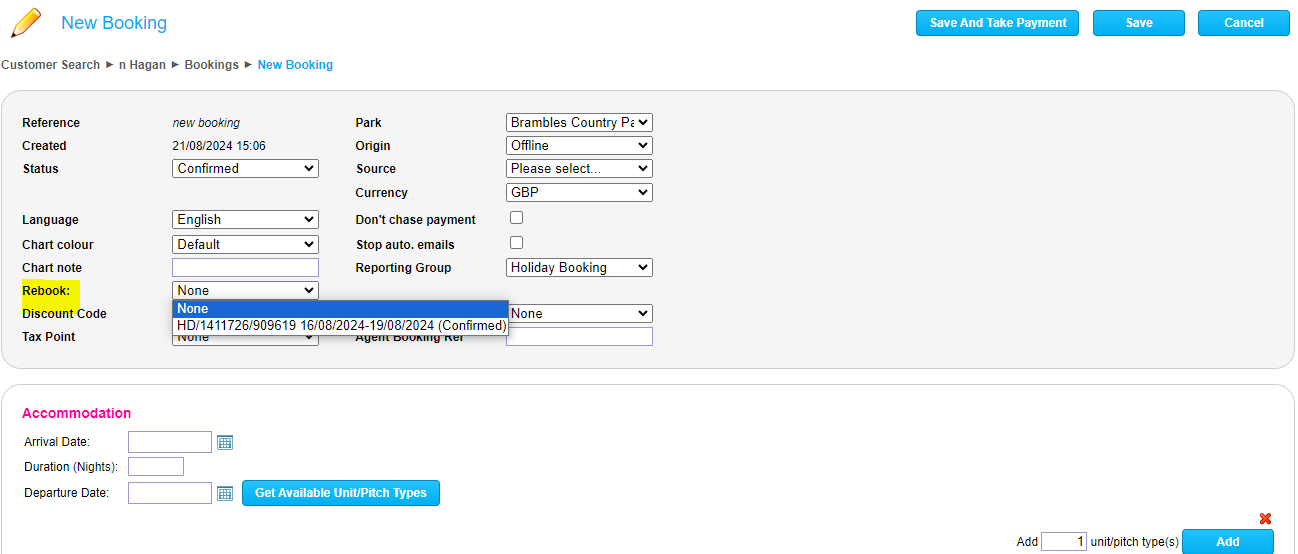Click the pencil icon beside New Booking

coord(25,22)
